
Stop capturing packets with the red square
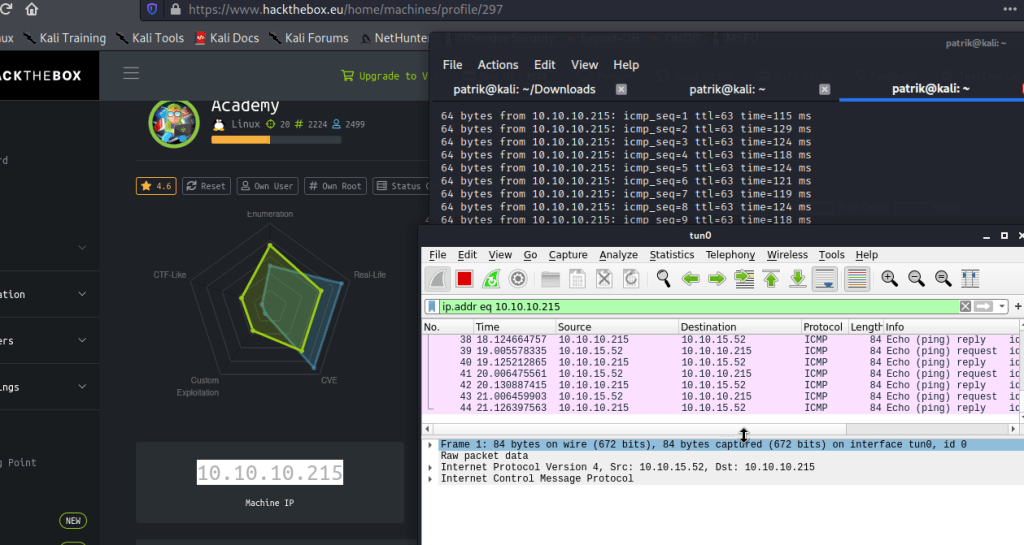click(464, 279)
